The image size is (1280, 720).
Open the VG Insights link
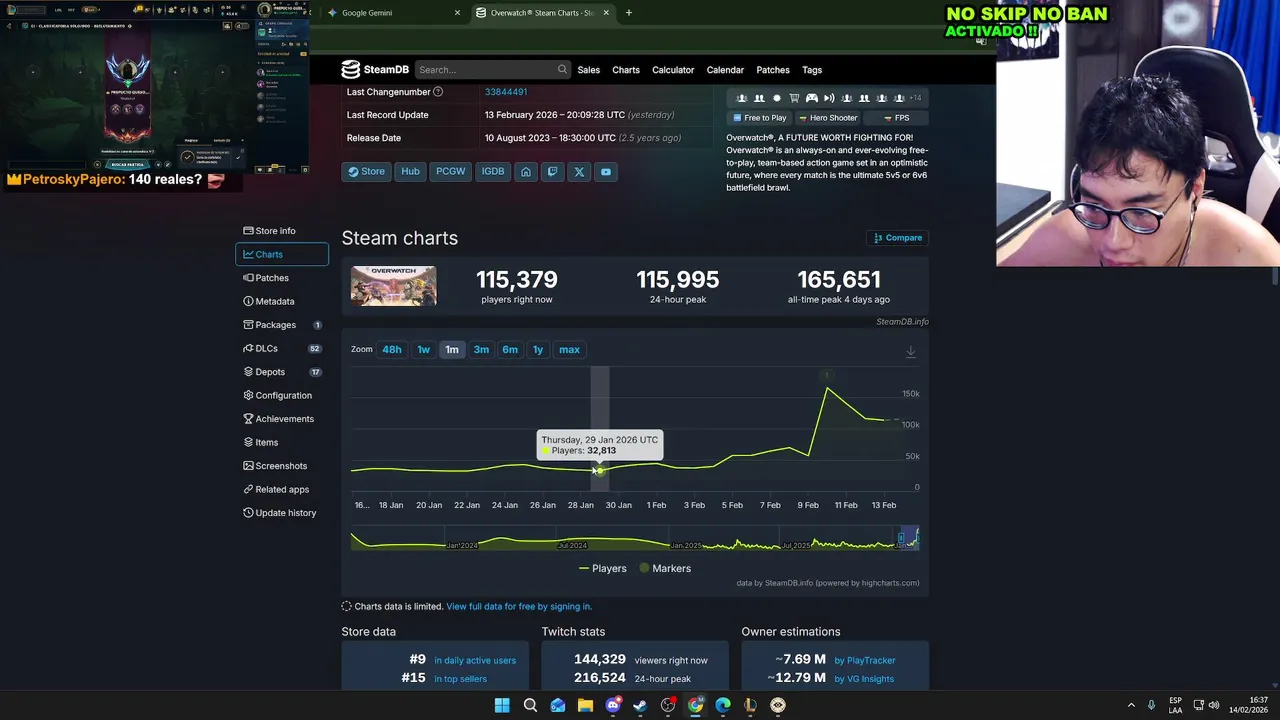coord(864,679)
